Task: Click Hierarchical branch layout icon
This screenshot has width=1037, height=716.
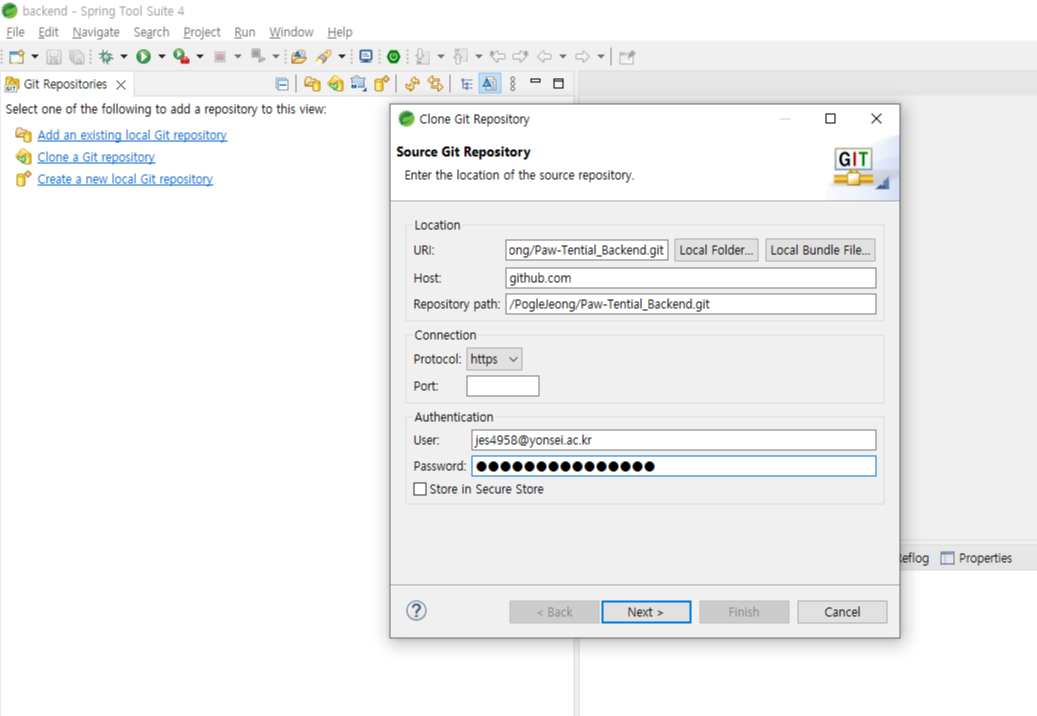Action: [467, 84]
